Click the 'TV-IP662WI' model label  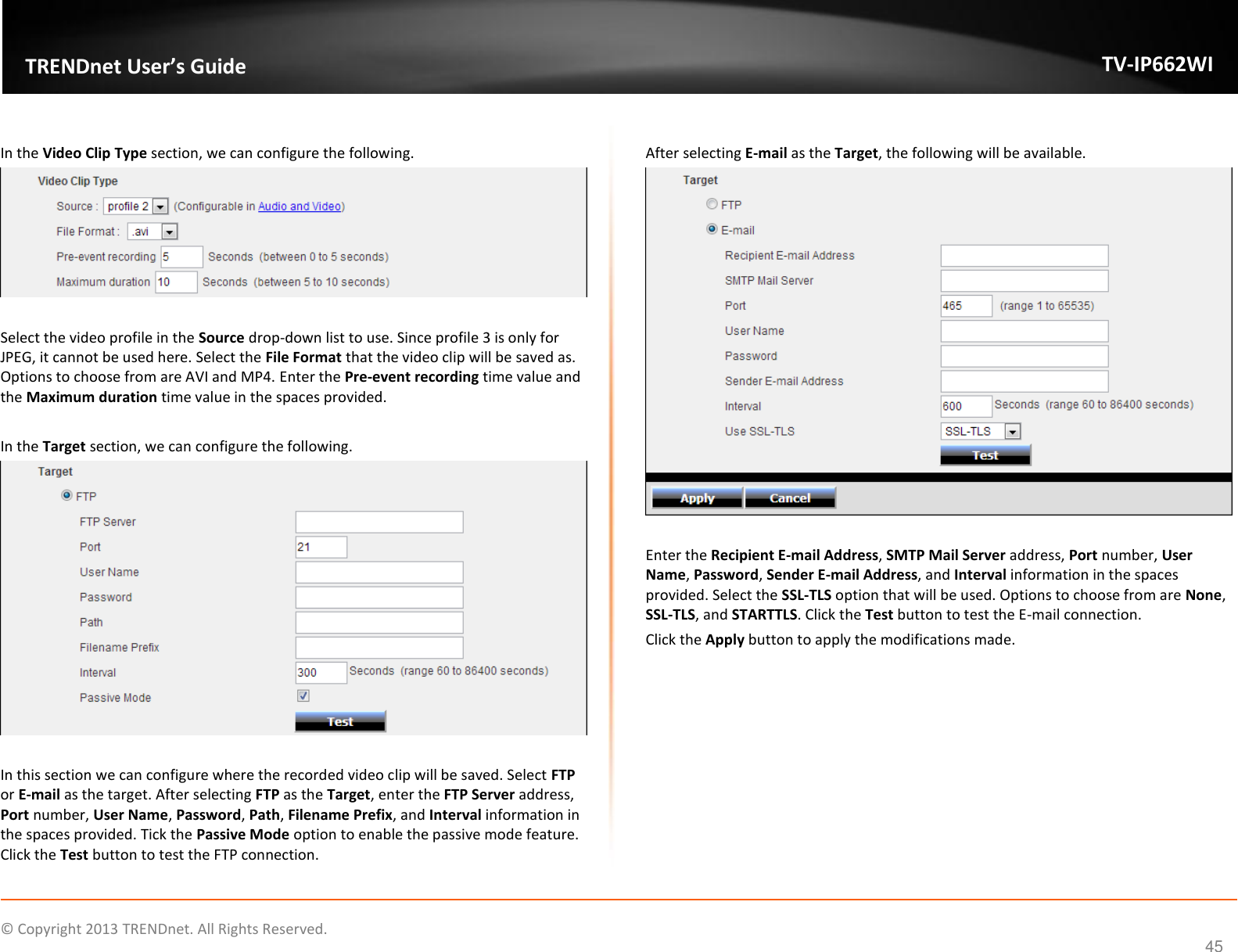click(1157, 64)
